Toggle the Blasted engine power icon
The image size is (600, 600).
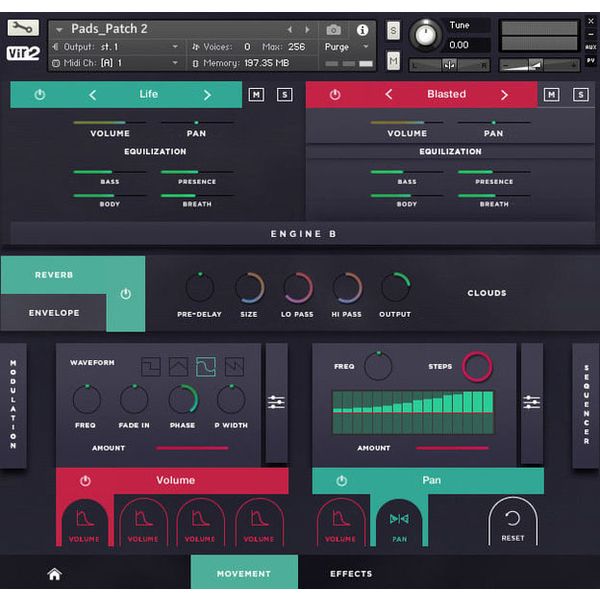(335, 95)
